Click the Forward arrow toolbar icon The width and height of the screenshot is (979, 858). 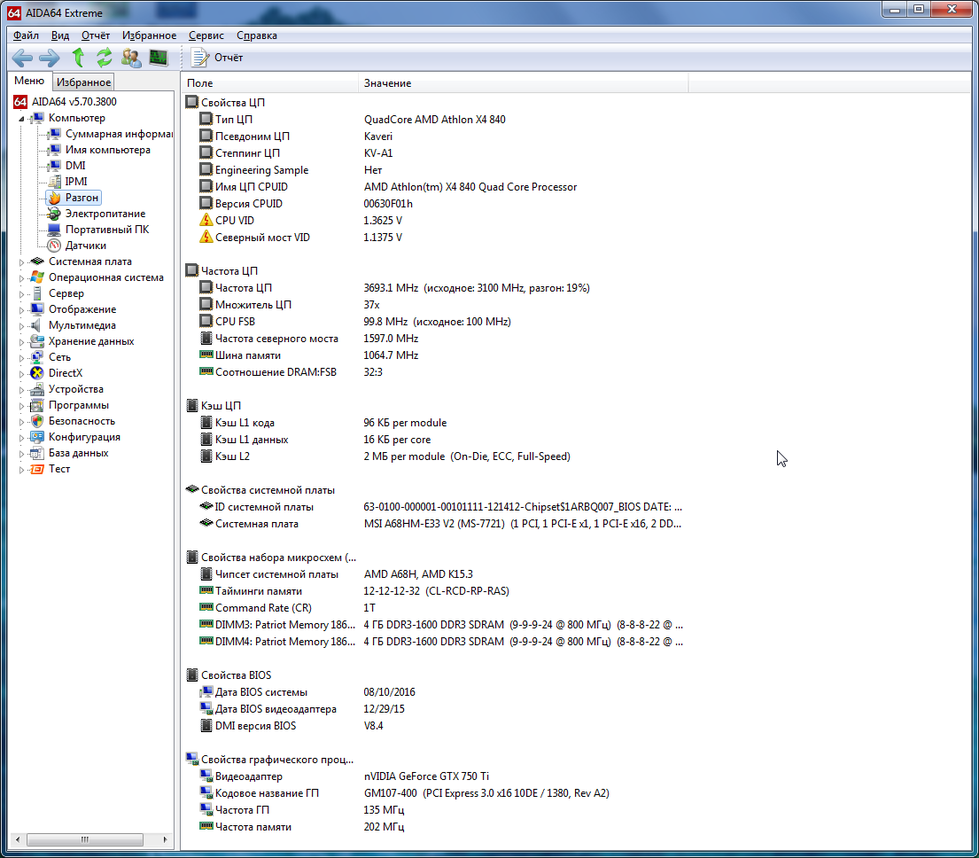coord(49,58)
